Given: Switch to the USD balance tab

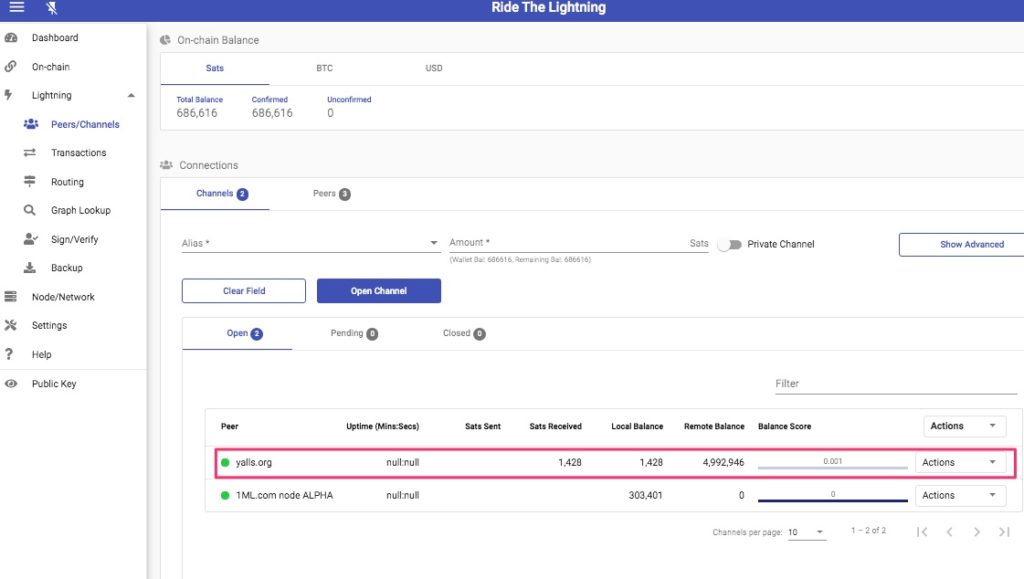Looking at the screenshot, I should [x=434, y=68].
